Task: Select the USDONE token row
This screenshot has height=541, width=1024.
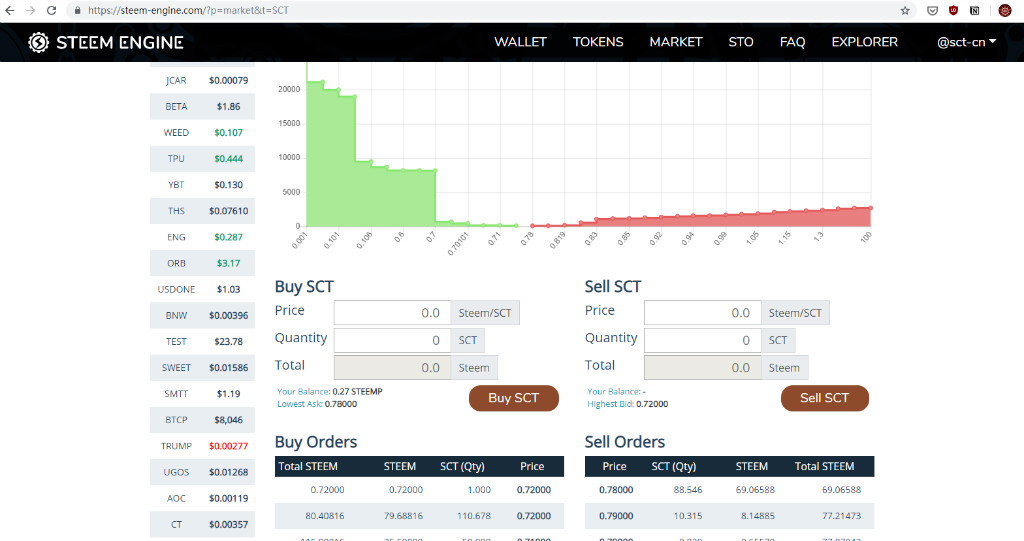Action: tap(202, 289)
